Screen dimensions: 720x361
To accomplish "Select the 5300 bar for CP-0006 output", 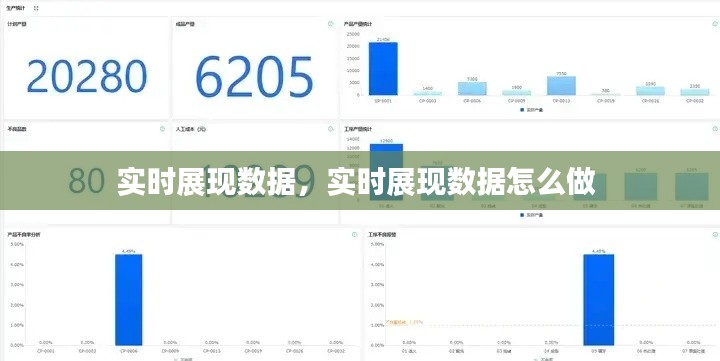I will (x=472, y=89).
